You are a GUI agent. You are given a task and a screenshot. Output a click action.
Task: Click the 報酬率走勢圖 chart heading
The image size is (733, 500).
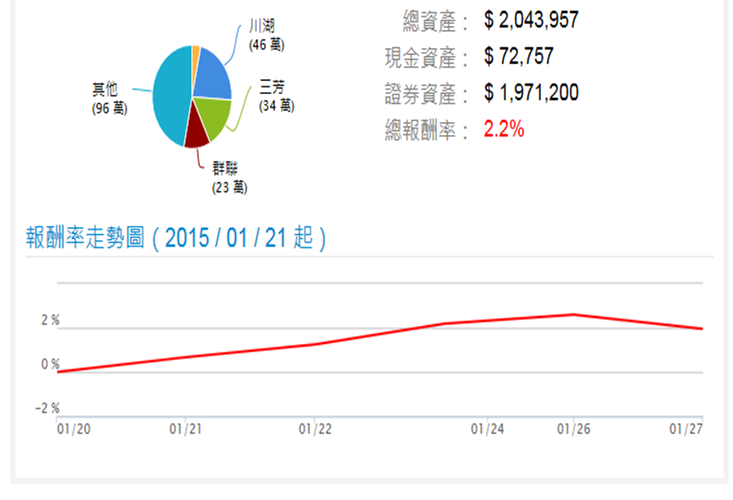176,238
